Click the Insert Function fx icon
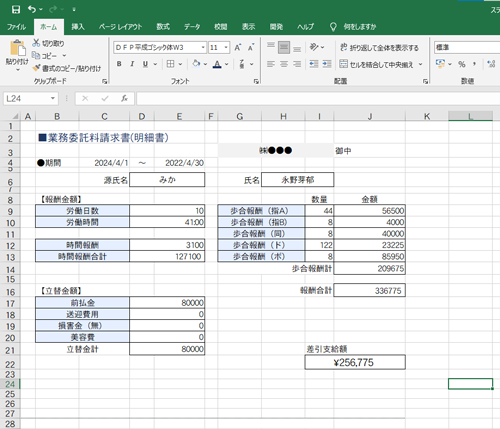 (x=124, y=98)
